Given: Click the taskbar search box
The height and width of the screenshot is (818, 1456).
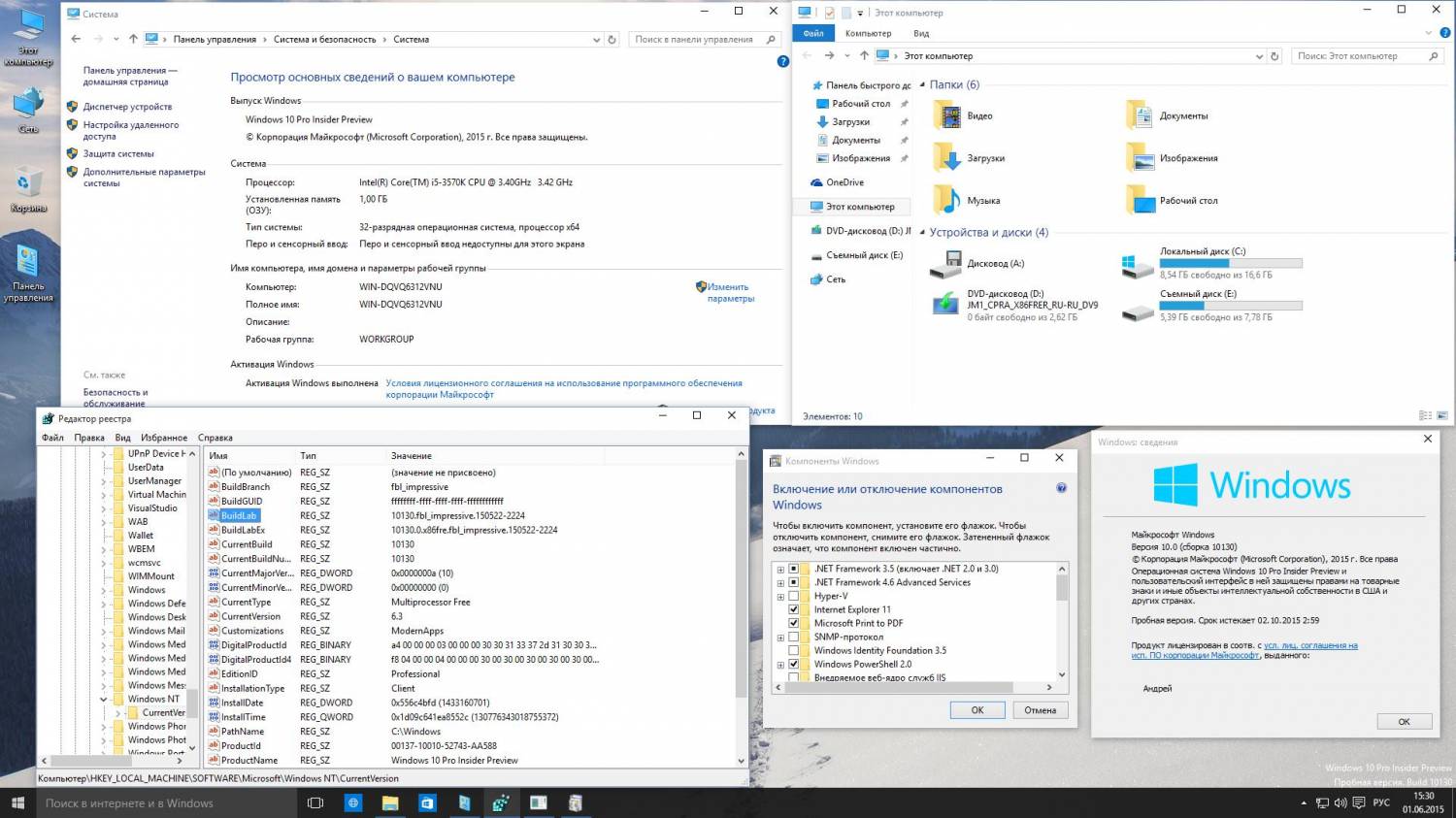Looking at the screenshot, I should click(x=166, y=802).
